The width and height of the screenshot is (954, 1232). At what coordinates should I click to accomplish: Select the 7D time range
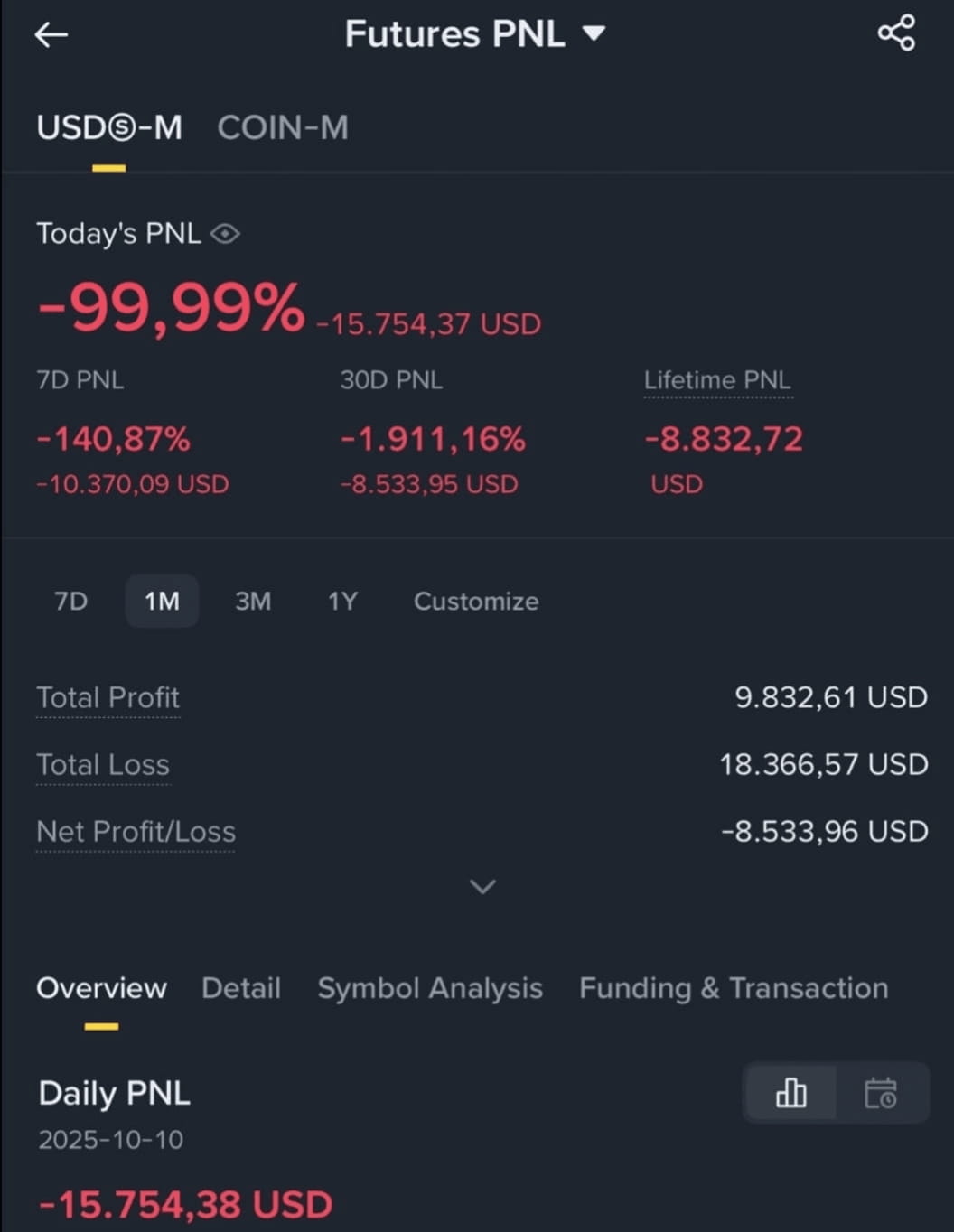click(x=70, y=601)
